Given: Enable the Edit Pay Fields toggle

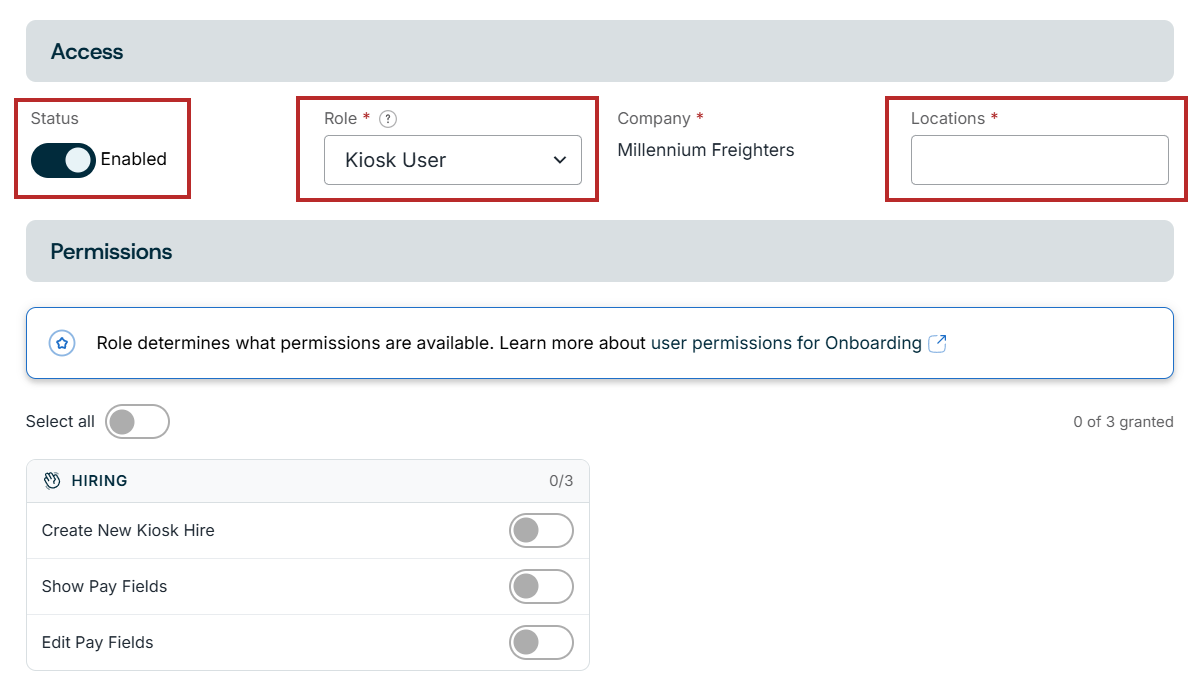Looking at the screenshot, I should 541,643.
